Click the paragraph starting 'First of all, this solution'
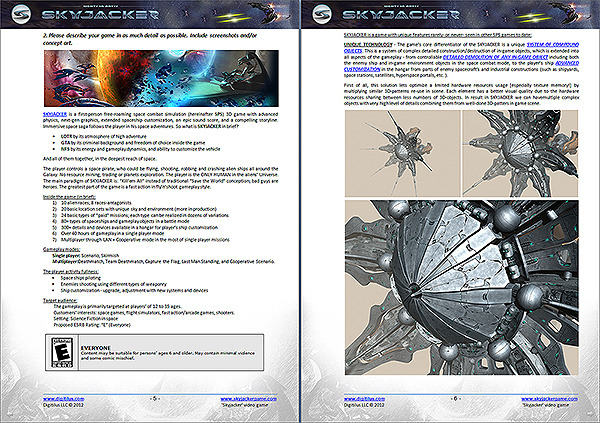Screen dimensions: 600x423 461,95
